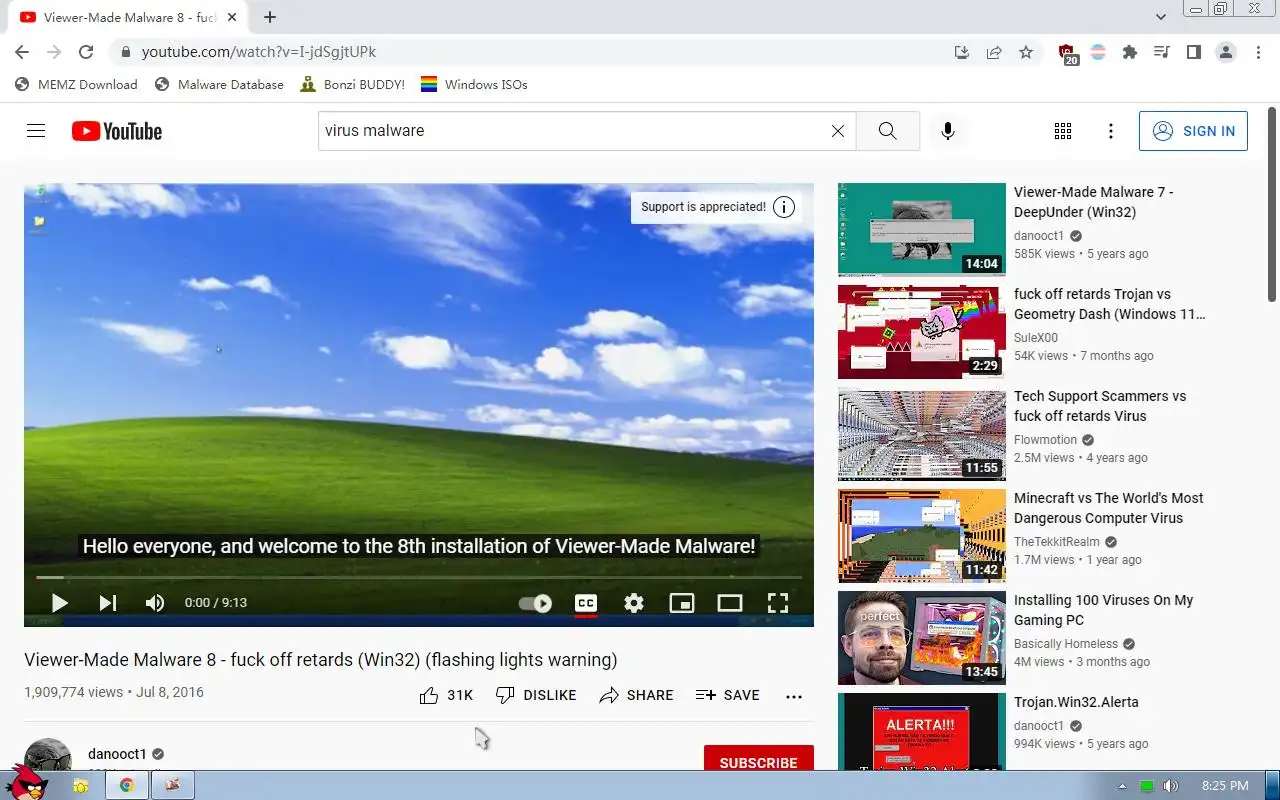
Task: Switch to theater mode
Action: [730, 603]
